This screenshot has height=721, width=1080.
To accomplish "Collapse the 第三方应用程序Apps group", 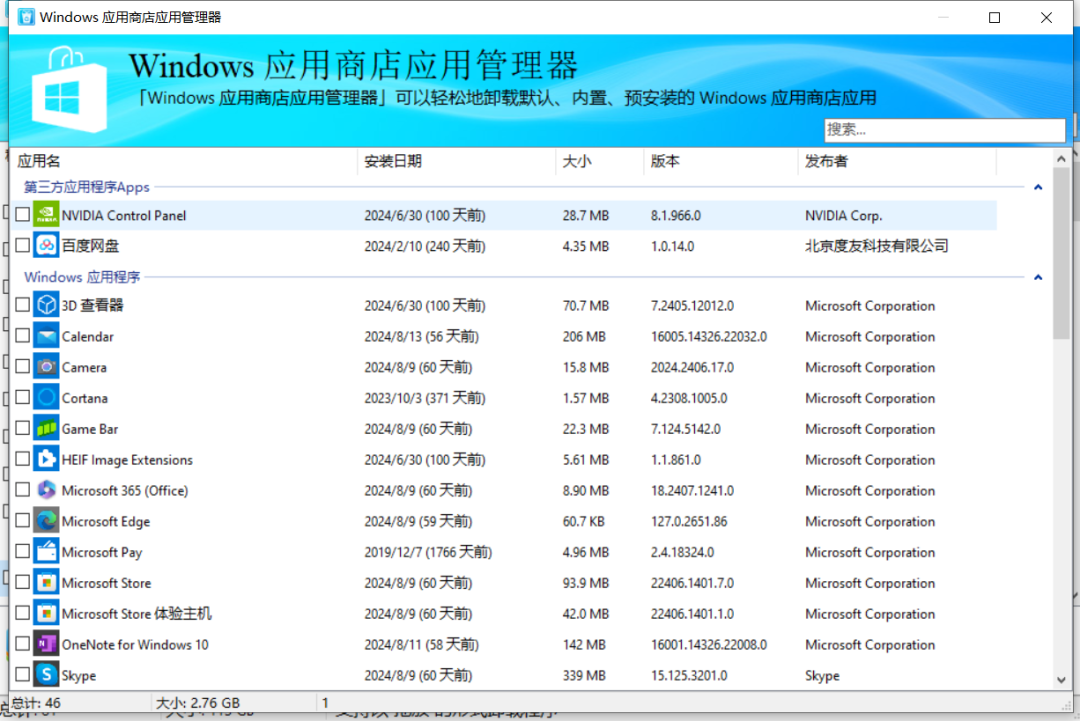I will 1038,187.
